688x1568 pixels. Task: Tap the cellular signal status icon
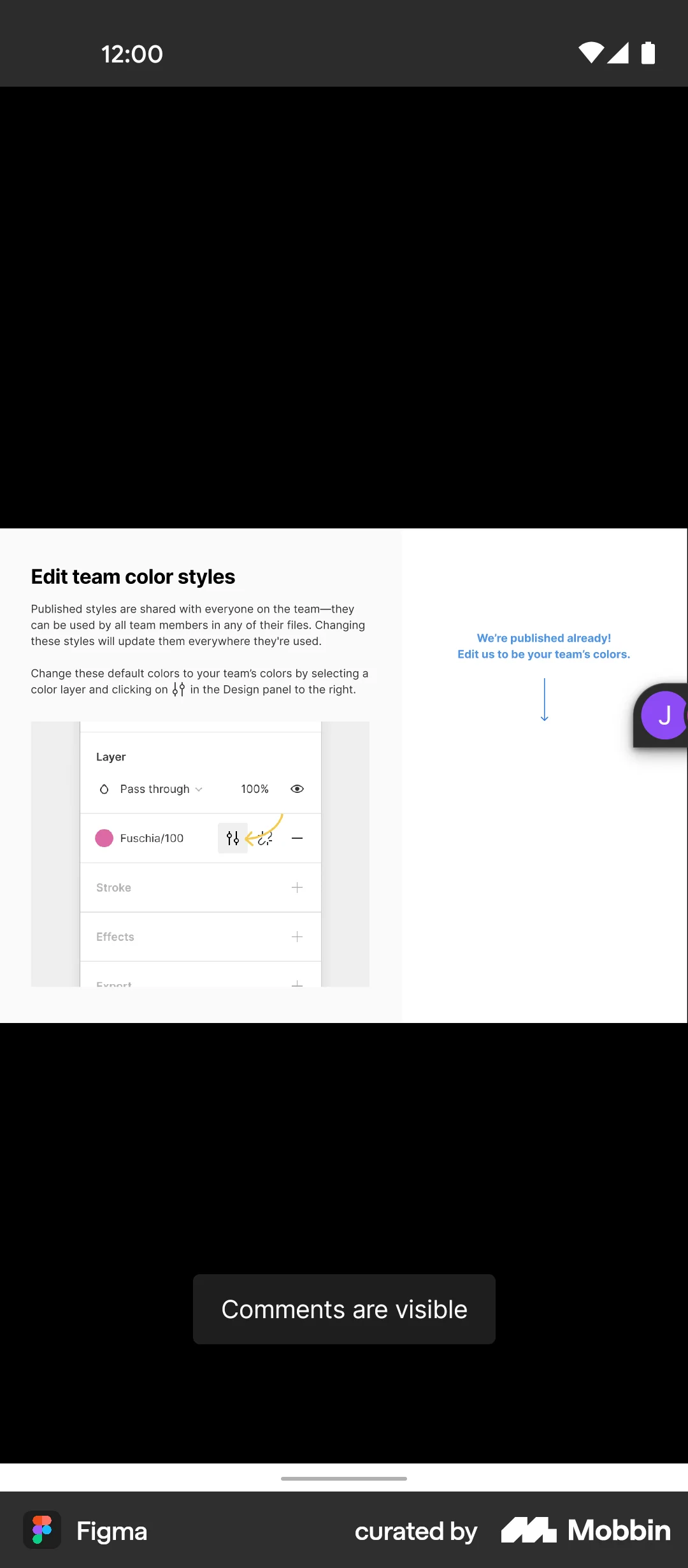618,53
